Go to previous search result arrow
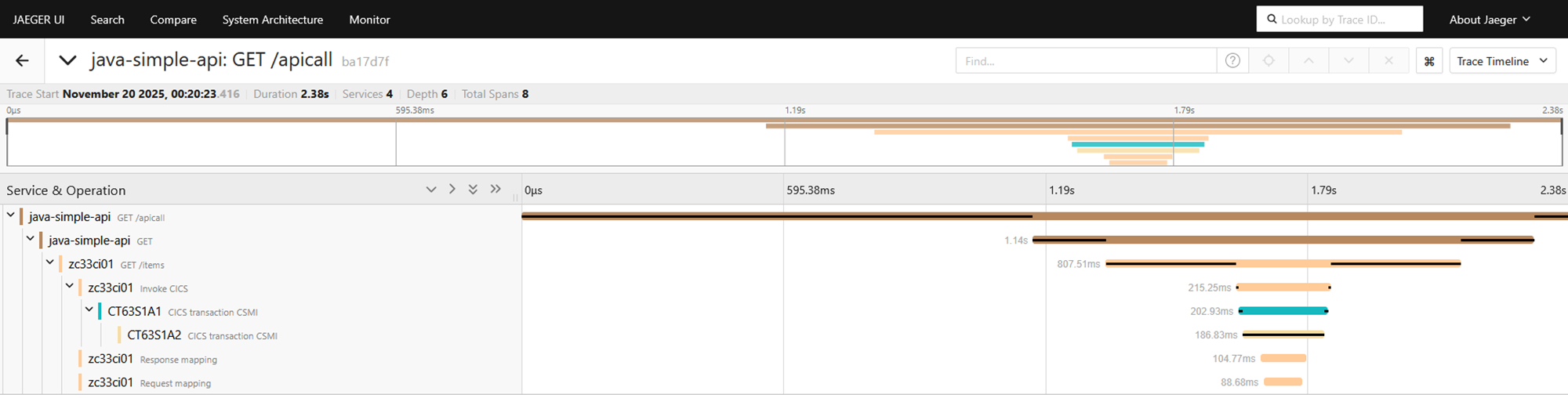This screenshot has width=1568, height=398. tap(1308, 60)
